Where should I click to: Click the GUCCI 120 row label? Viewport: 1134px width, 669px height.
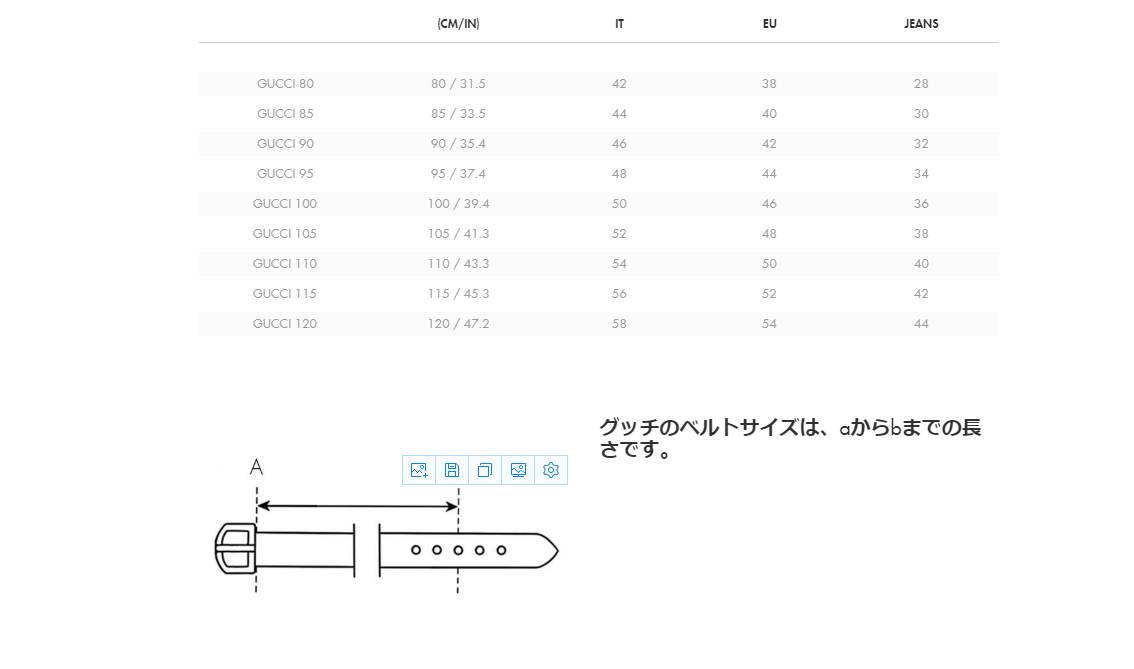pyautogui.click(x=285, y=324)
